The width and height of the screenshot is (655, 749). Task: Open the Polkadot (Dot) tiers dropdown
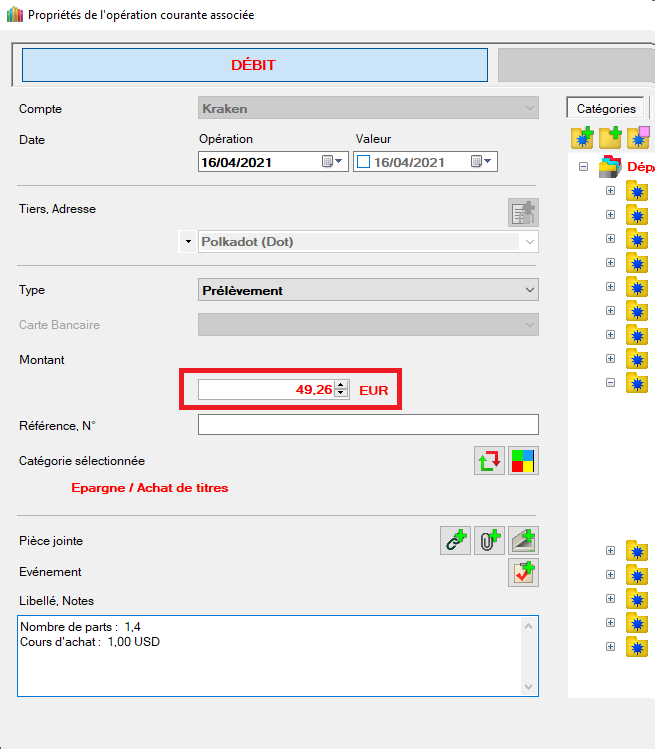pos(528,242)
